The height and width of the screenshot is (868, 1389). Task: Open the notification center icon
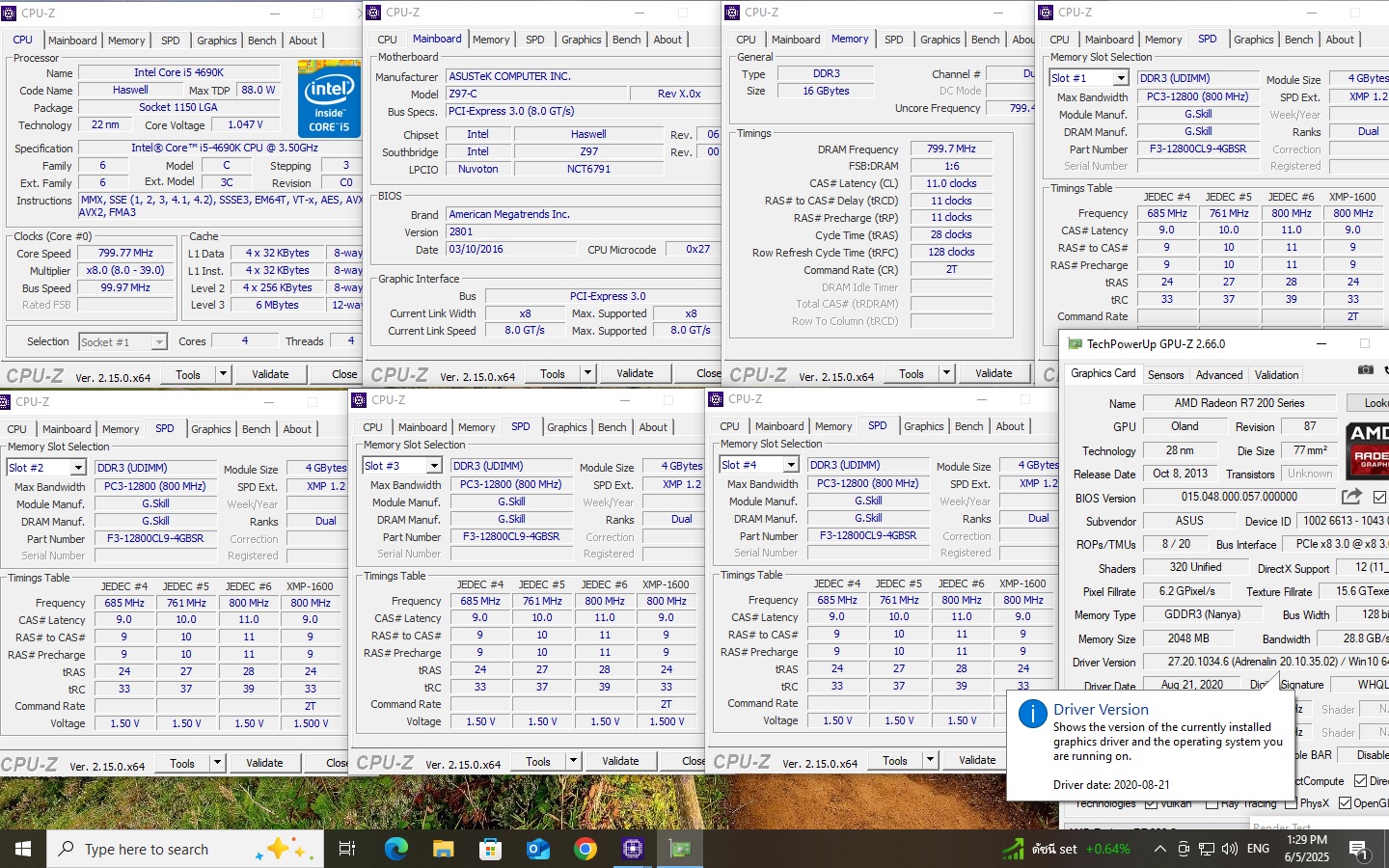tap(1358, 849)
